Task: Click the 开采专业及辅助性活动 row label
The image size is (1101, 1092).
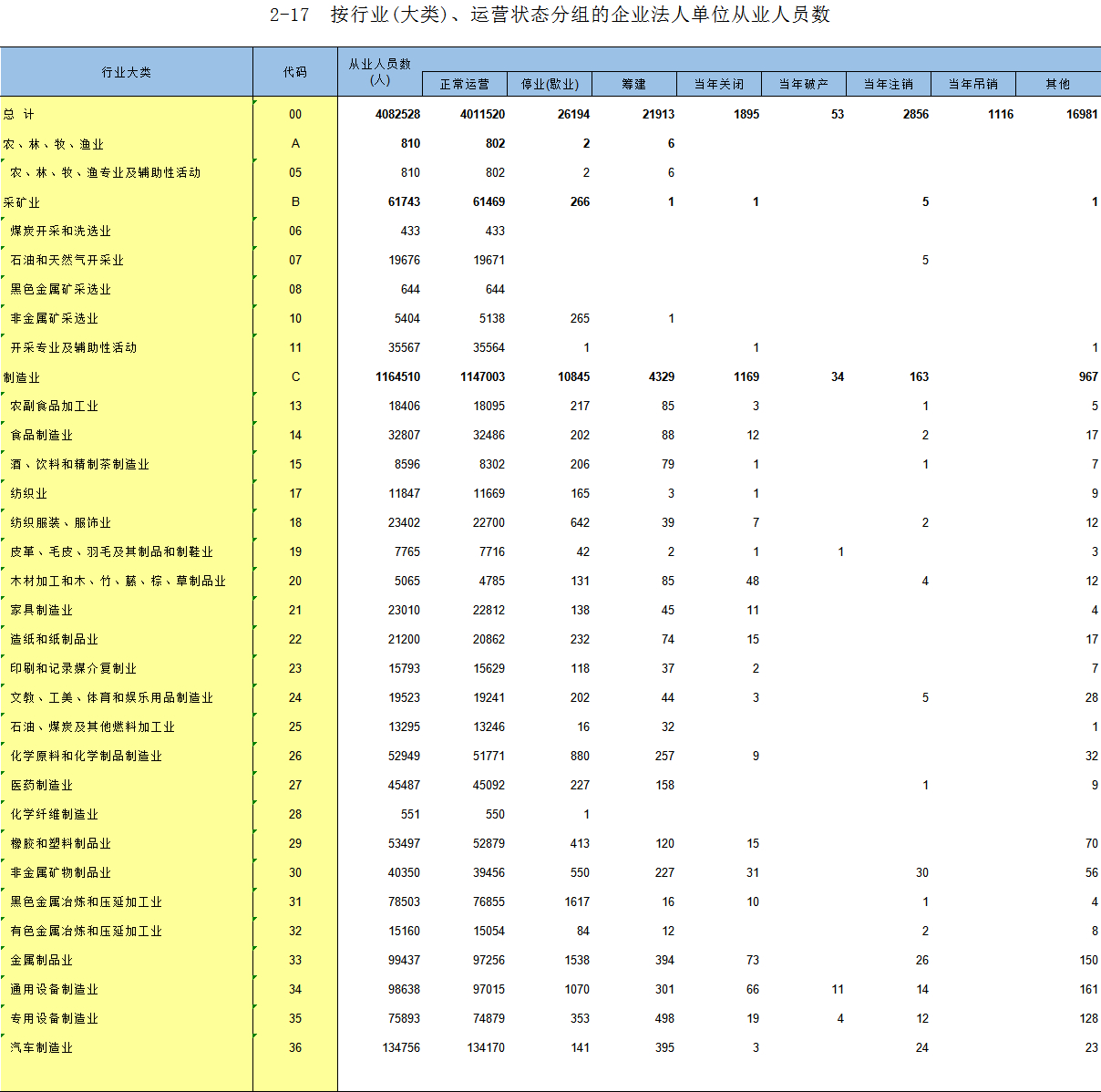Action: click(x=73, y=347)
